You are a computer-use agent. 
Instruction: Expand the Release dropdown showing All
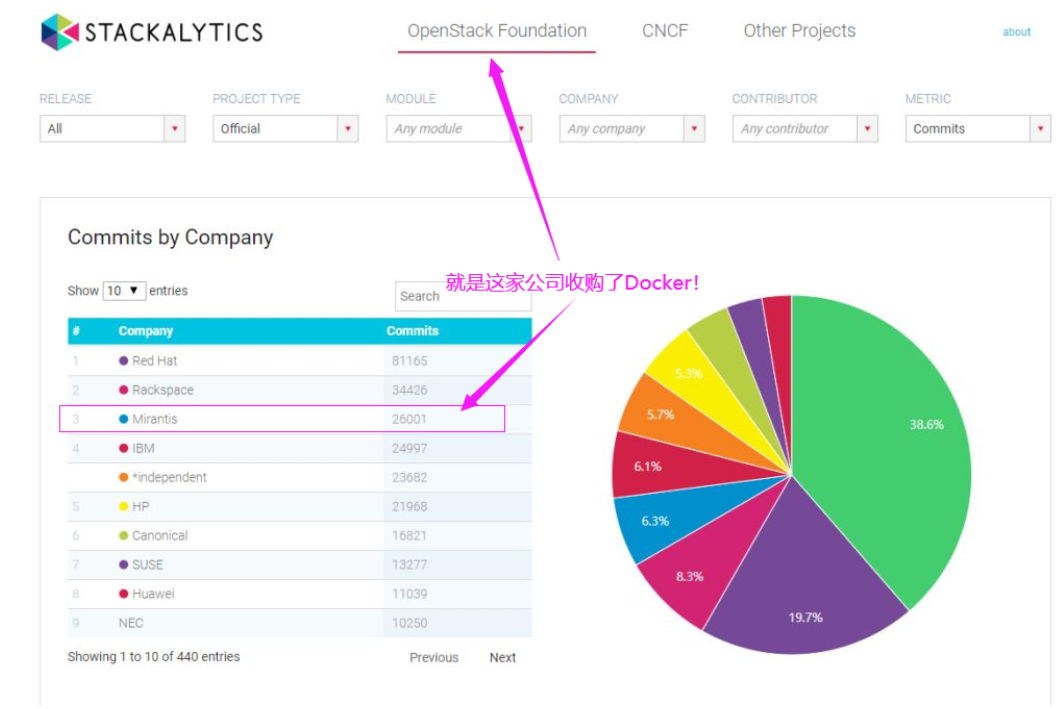(x=112, y=128)
